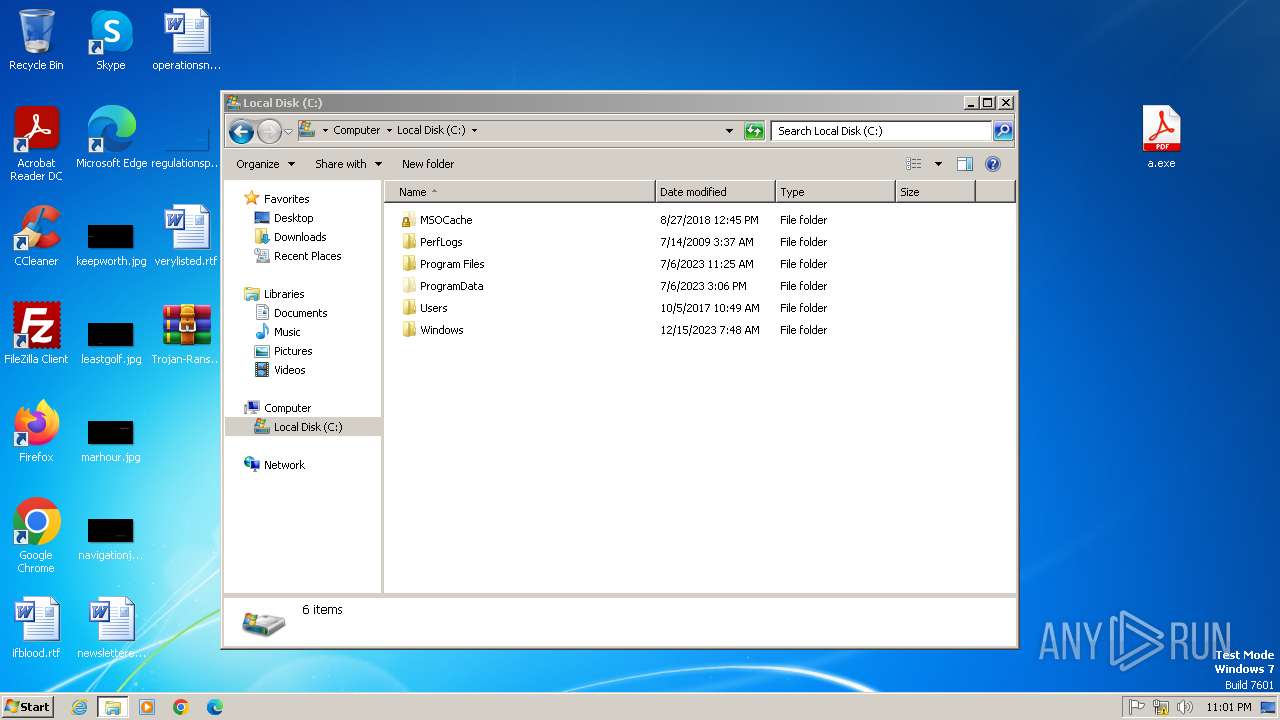Toggle the preview pane icon
The width and height of the screenshot is (1280, 720).
tap(965, 164)
